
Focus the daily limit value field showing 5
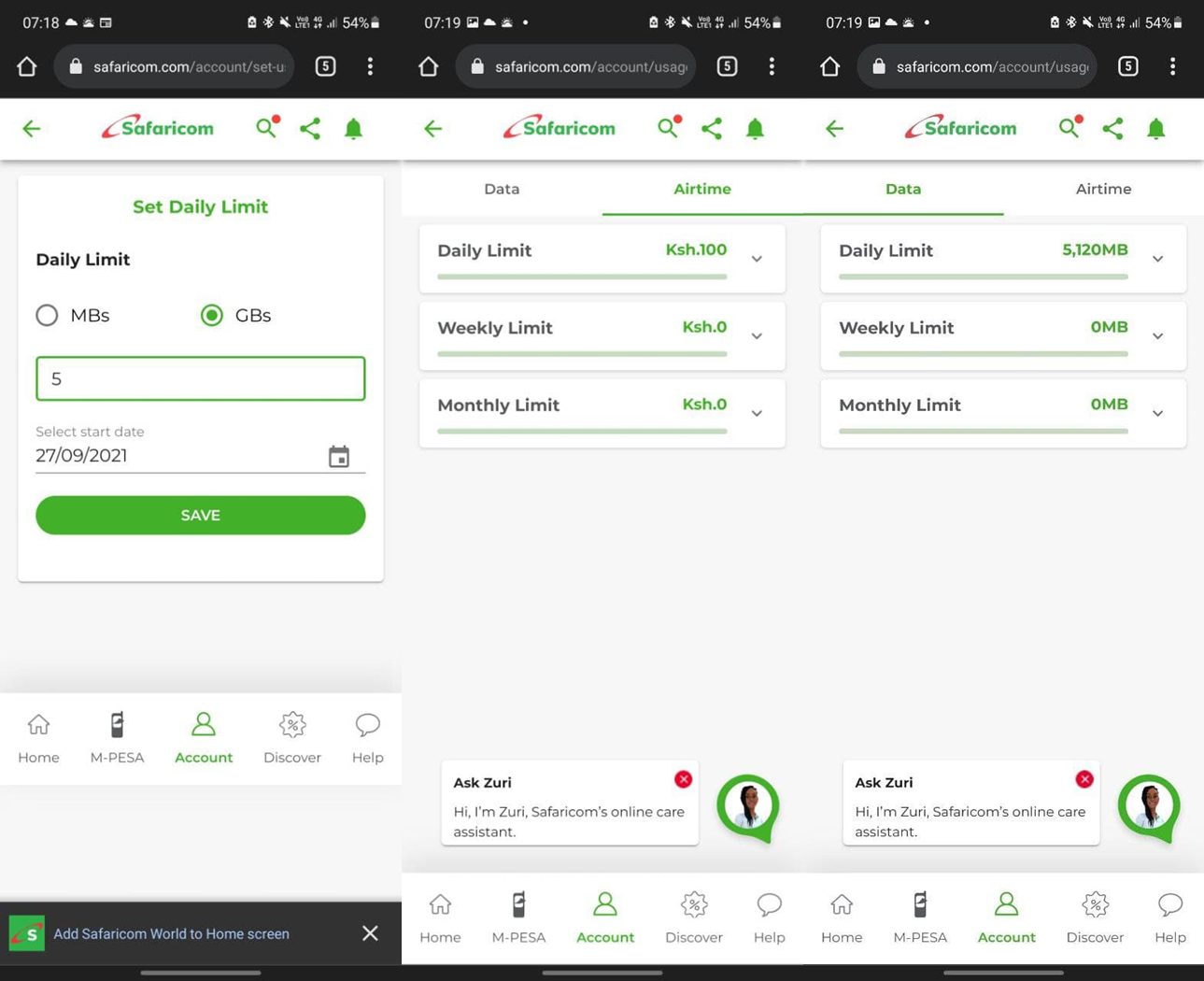(201, 378)
